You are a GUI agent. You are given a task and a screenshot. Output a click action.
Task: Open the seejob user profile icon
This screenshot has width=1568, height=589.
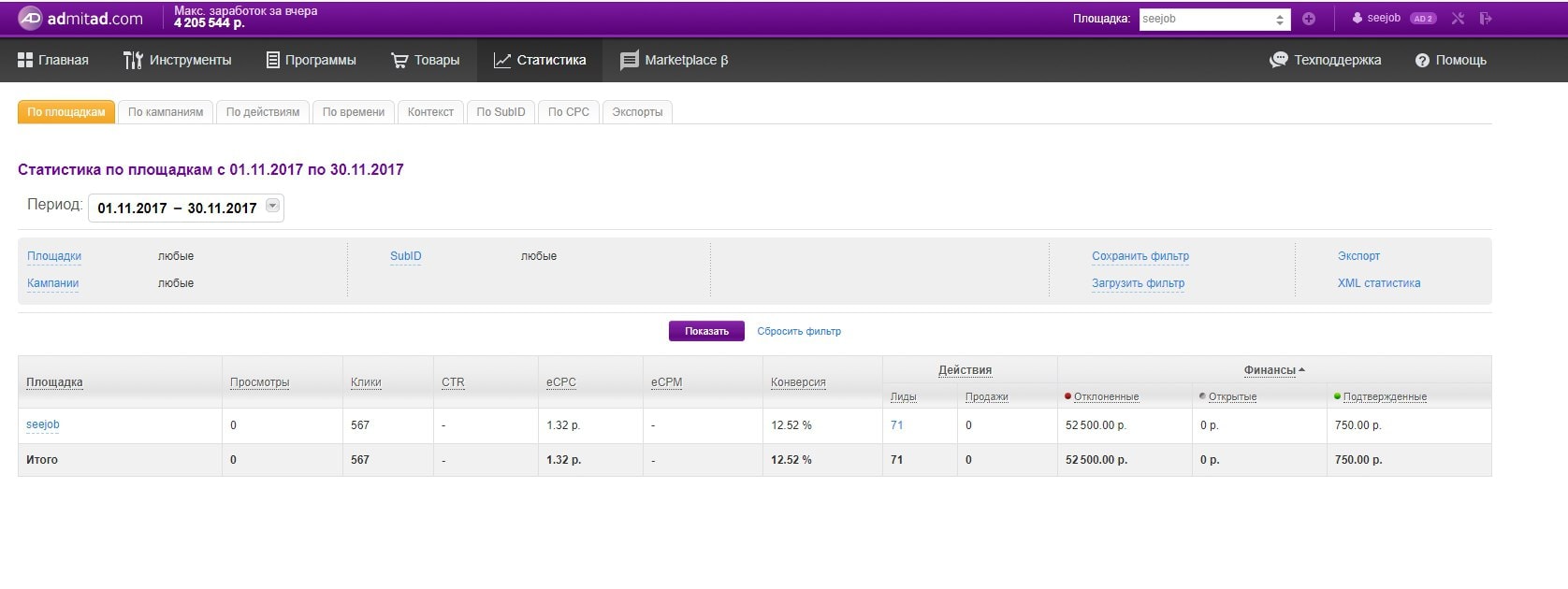click(x=1357, y=19)
